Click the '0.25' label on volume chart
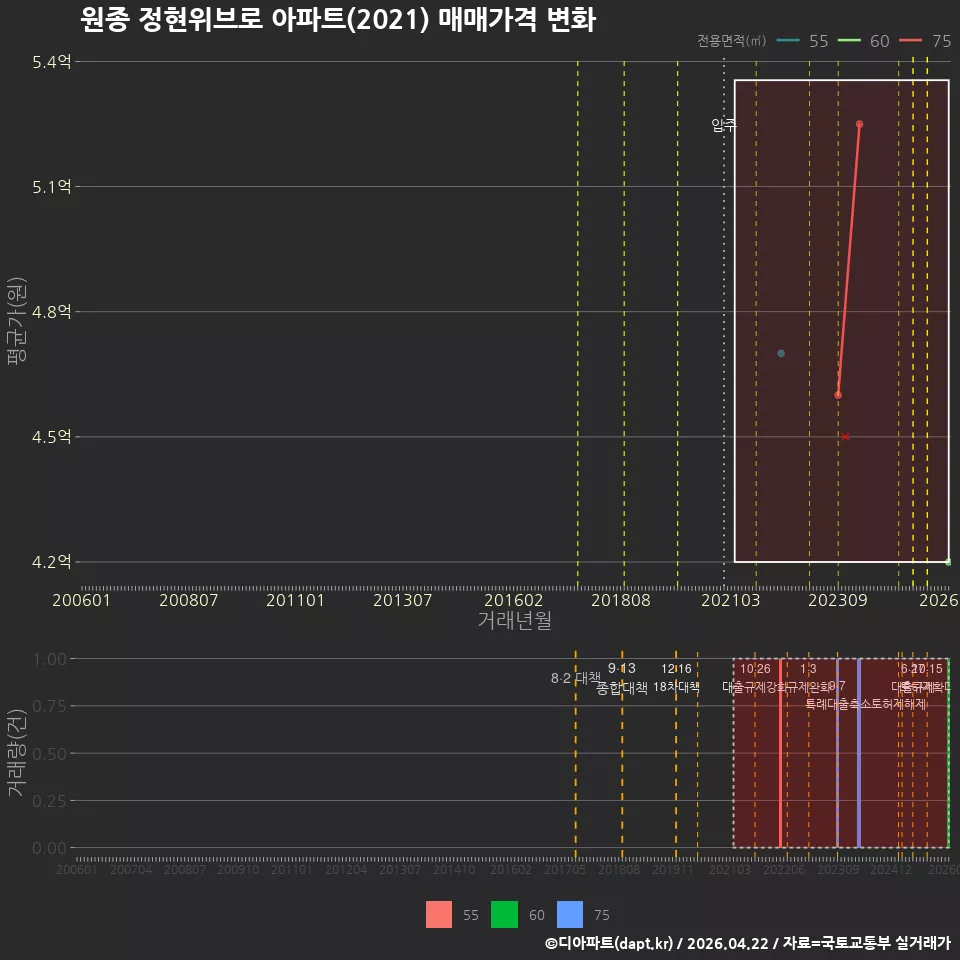 pyautogui.click(x=49, y=801)
